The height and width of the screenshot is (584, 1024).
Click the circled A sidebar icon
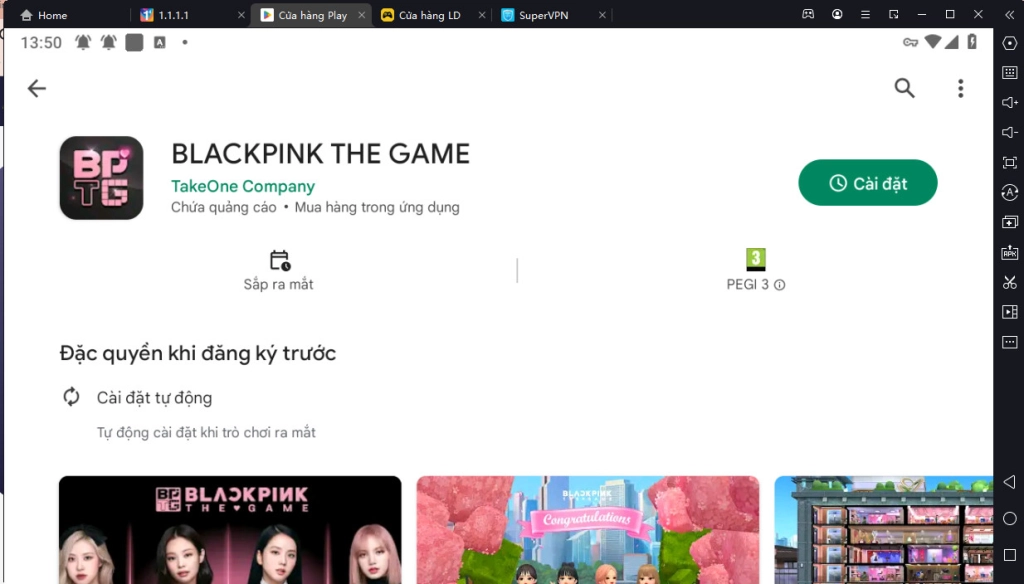coord(1010,192)
